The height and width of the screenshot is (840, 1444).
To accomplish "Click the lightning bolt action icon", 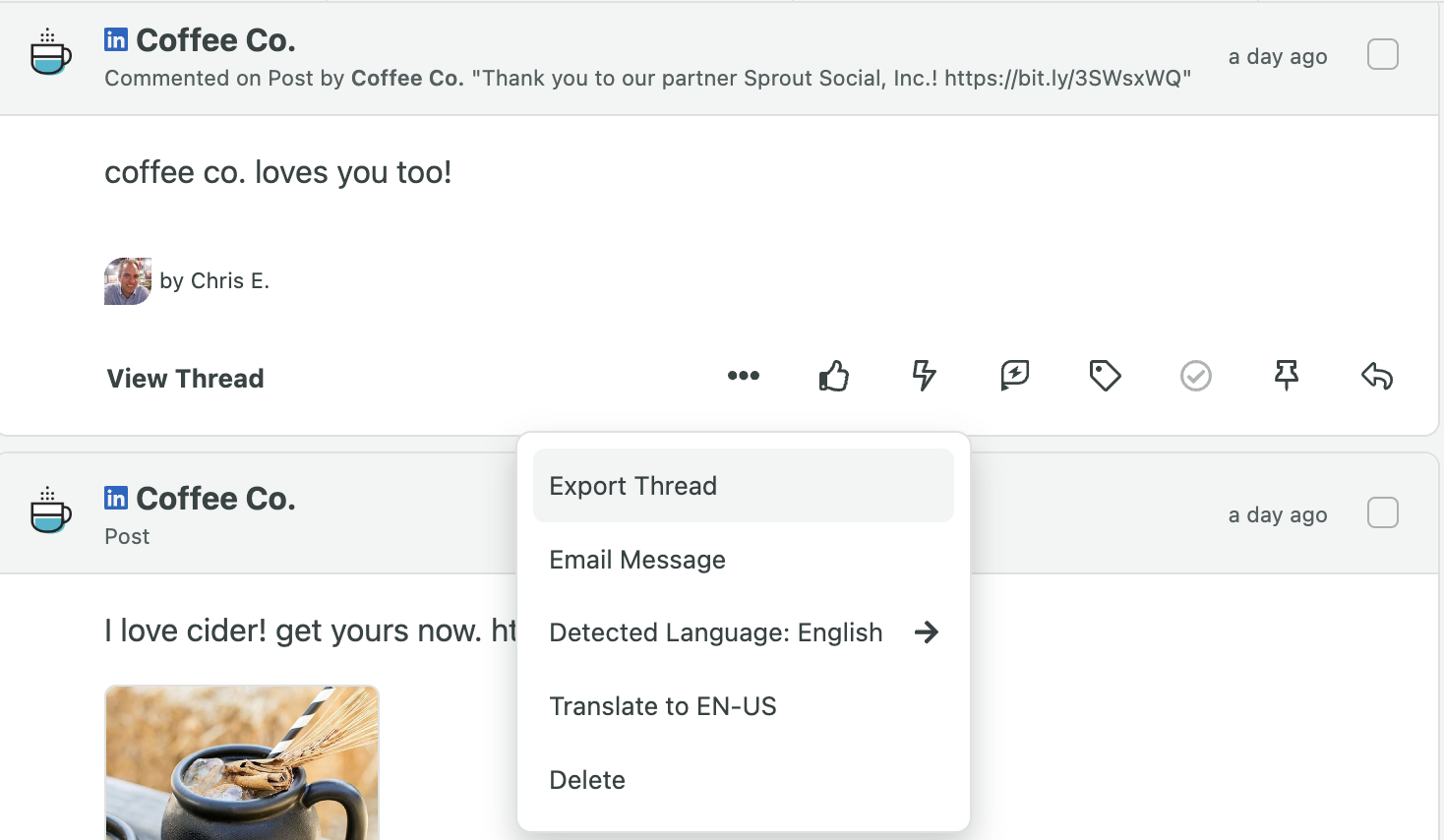I will [x=925, y=376].
